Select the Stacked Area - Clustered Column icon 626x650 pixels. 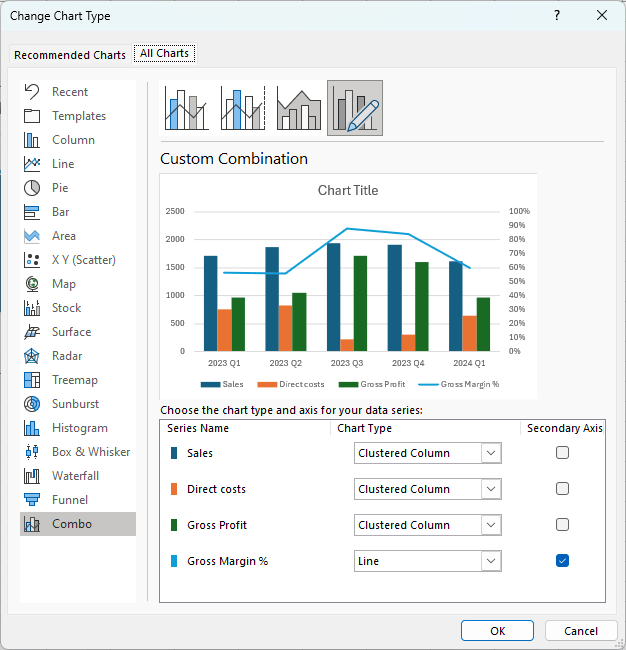pos(299,107)
